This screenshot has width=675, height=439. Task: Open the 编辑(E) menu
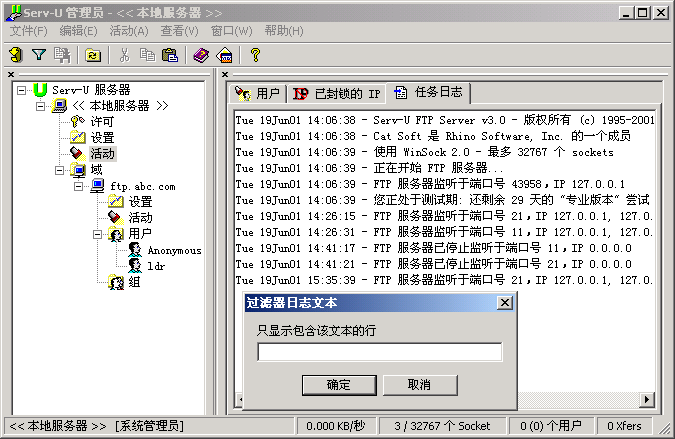click(78, 31)
